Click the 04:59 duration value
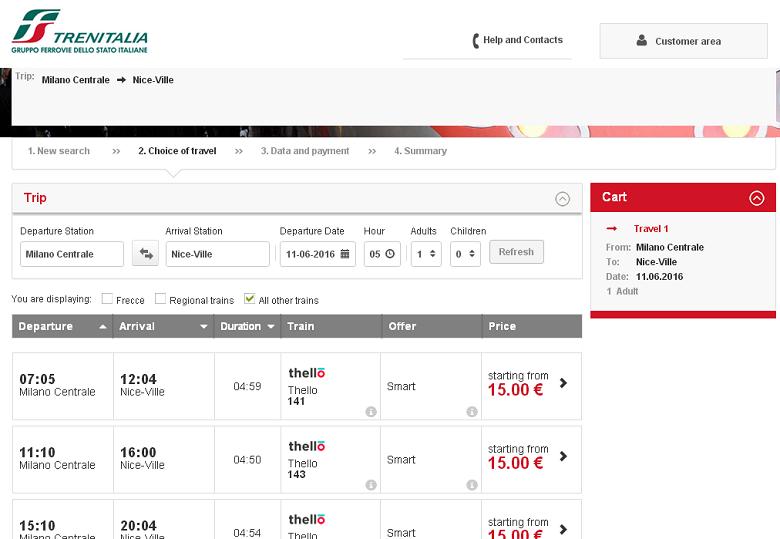 [x=247, y=386]
